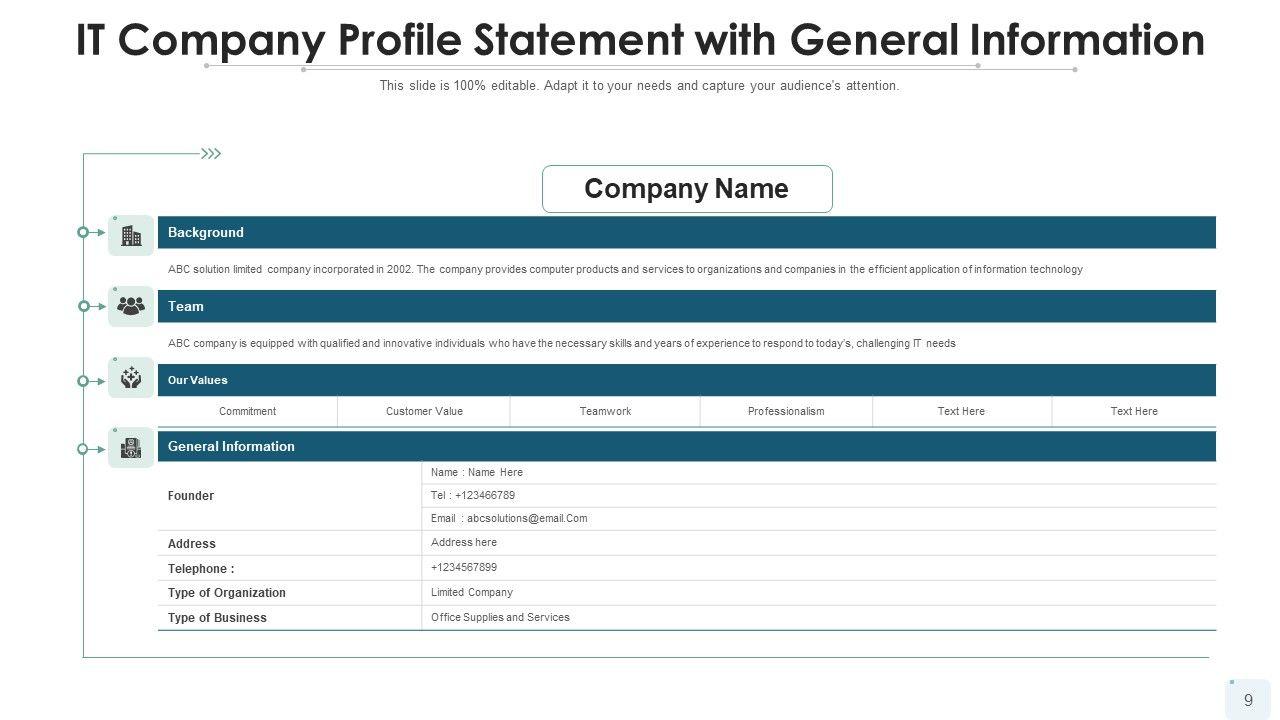Click the Our Values hands icon
This screenshot has height=720, width=1280.
coord(131,378)
